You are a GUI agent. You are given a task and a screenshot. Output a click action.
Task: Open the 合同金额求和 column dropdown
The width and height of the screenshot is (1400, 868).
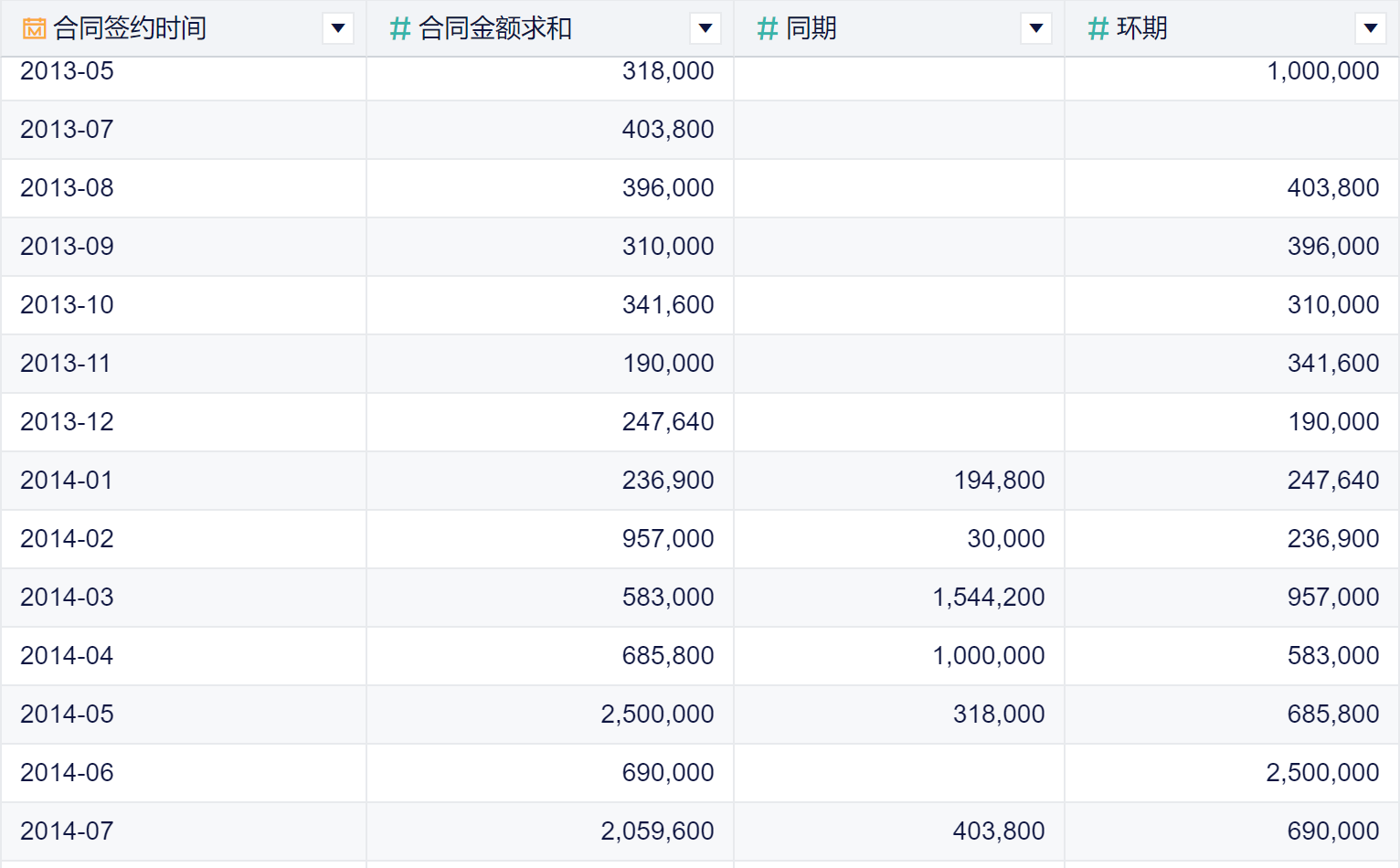point(705,28)
